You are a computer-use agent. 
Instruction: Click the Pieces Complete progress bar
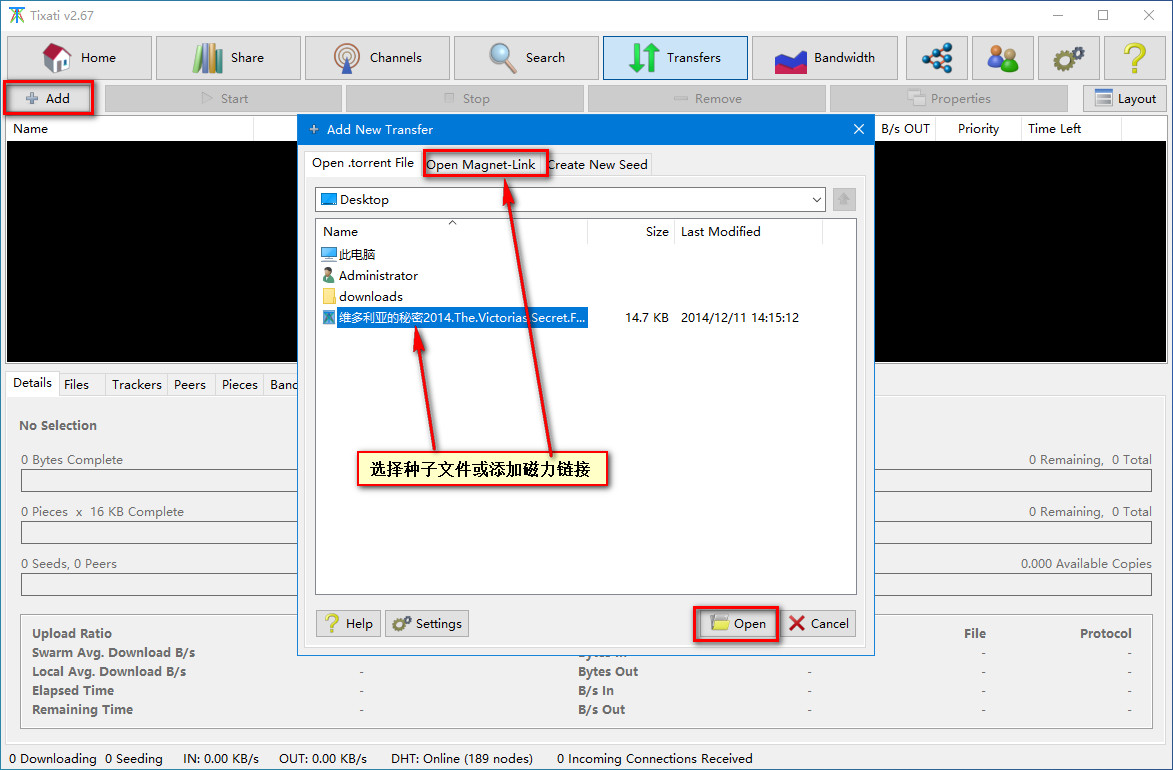pos(586,533)
